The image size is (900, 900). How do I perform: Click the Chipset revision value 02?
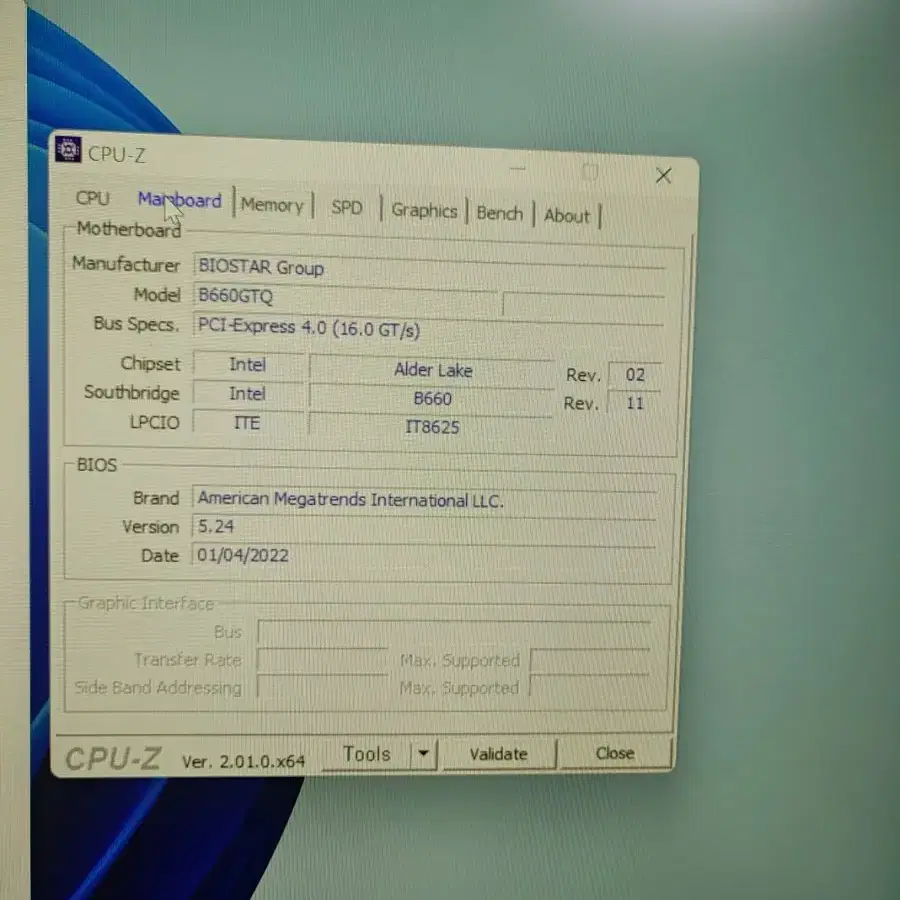point(634,375)
